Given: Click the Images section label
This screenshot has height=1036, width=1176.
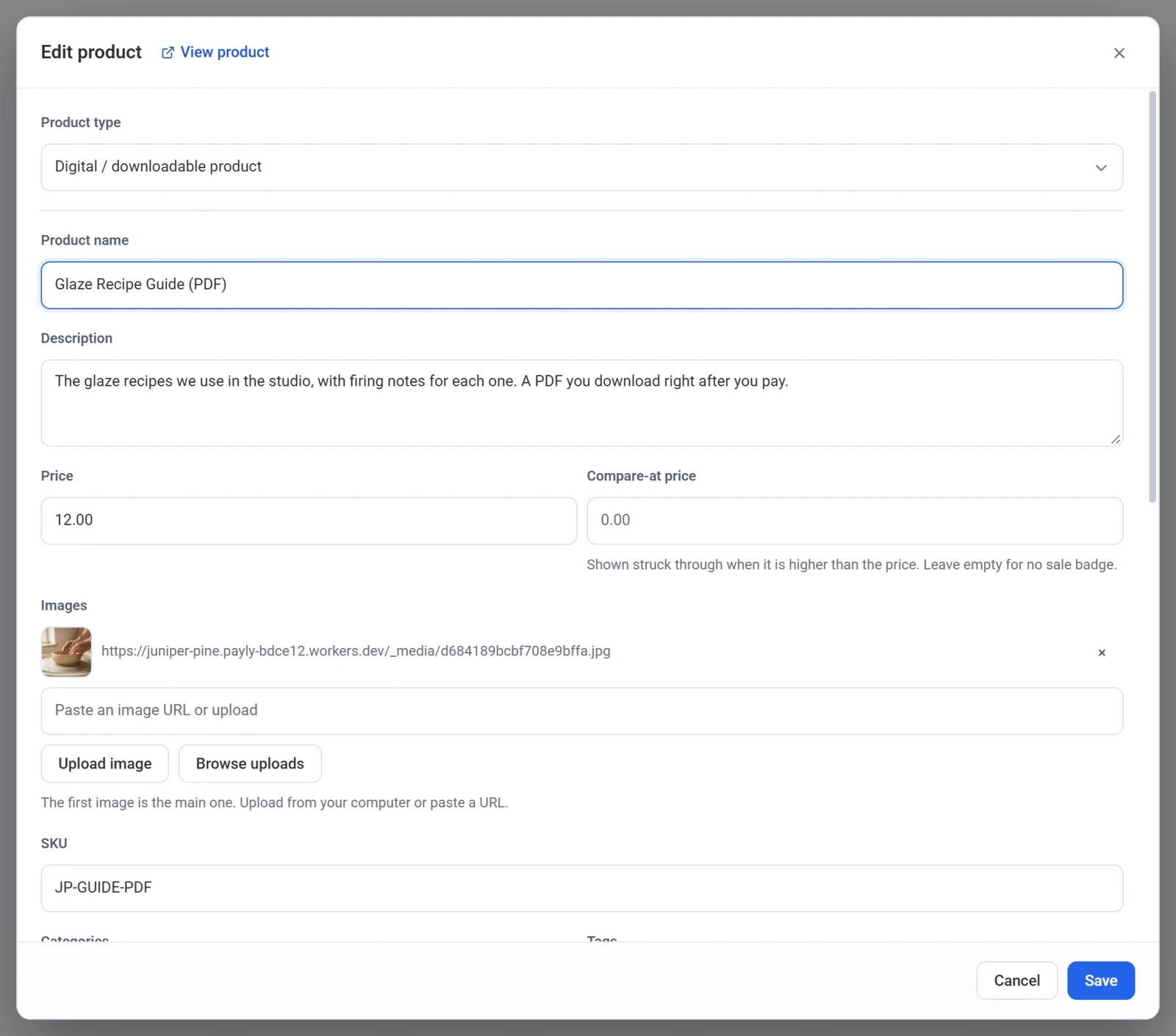Looking at the screenshot, I should click(64, 605).
